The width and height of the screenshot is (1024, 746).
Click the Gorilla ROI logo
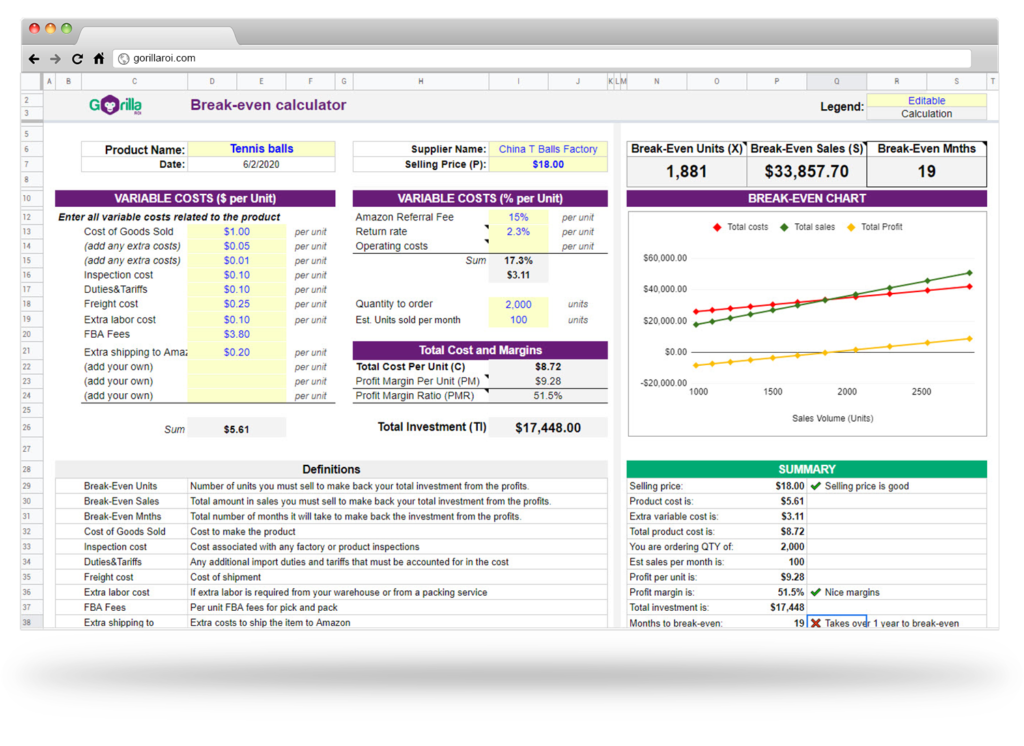point(116,105)
